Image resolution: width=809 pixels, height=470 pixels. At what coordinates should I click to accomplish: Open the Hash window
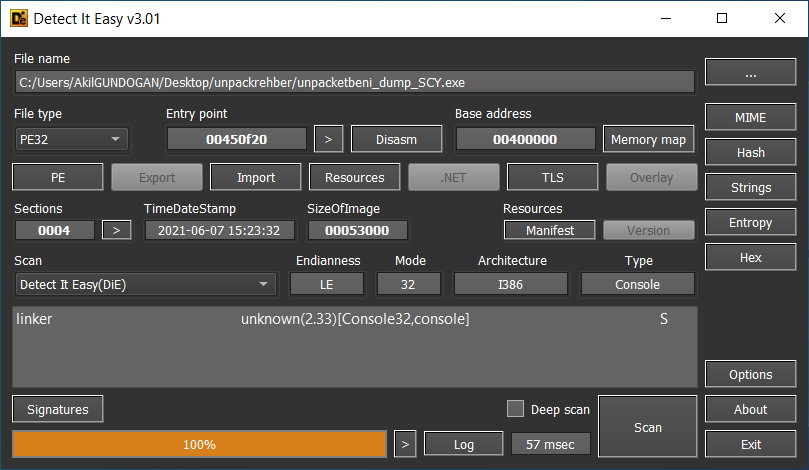click(750, 152)
